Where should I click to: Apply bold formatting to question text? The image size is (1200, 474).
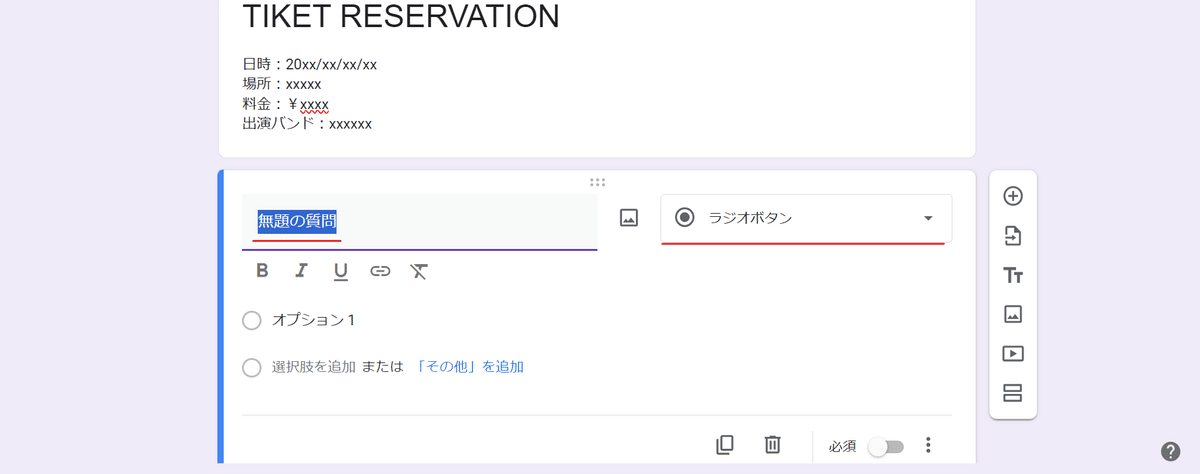click(262, 270)
